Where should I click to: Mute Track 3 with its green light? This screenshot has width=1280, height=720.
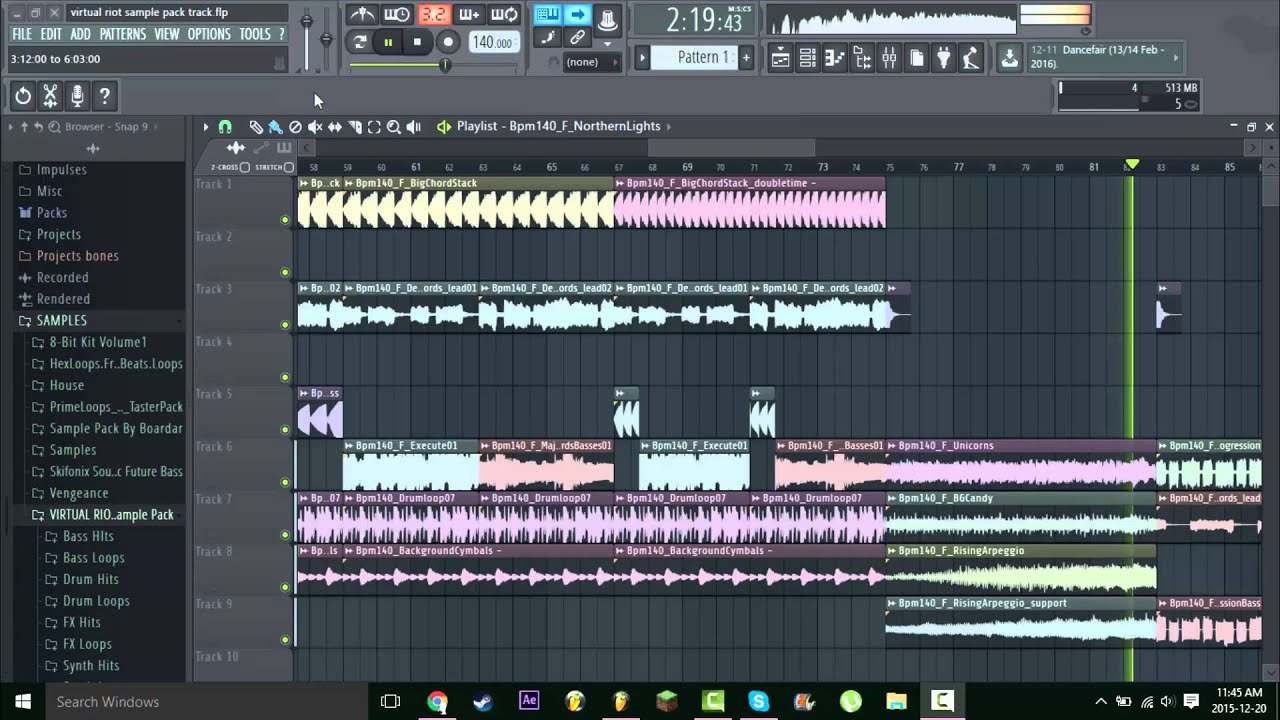tap(285, 325)
